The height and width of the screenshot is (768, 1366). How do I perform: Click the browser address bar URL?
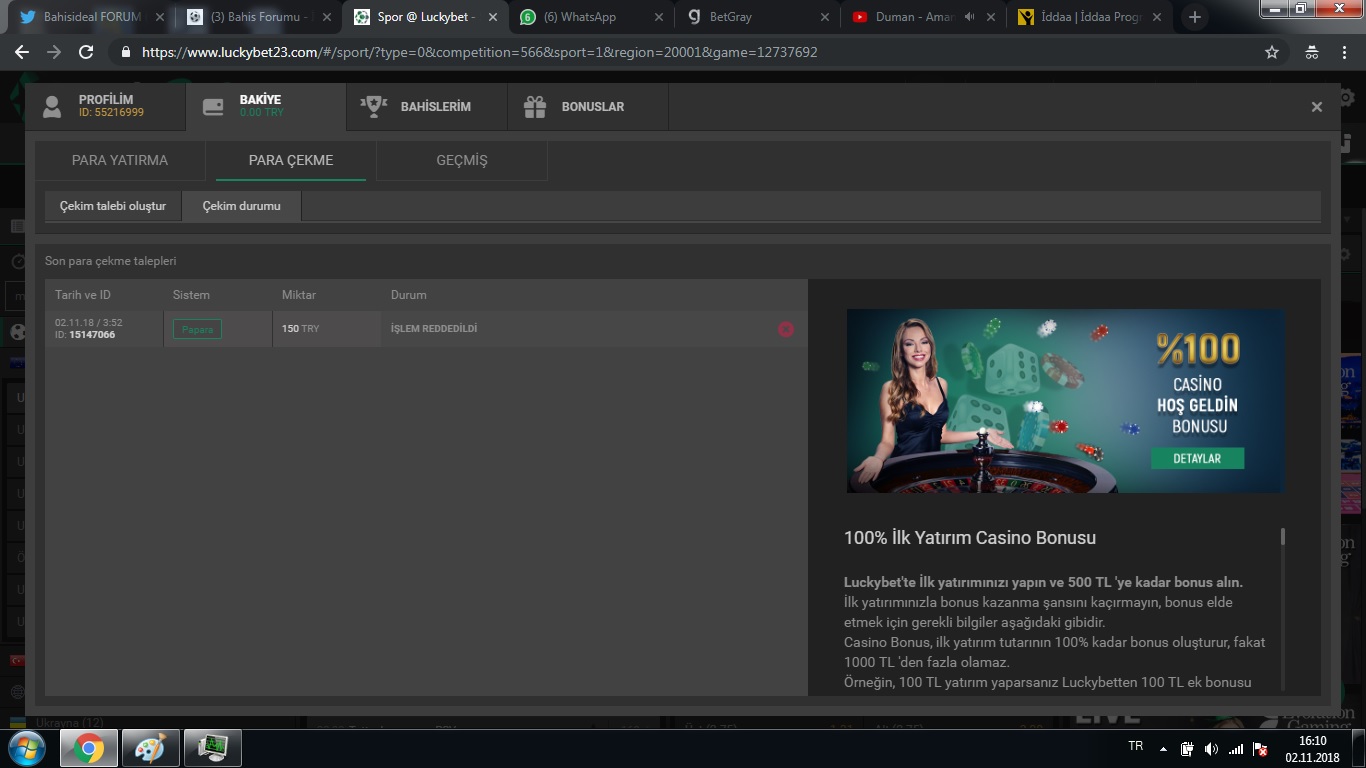pos(480,52)
